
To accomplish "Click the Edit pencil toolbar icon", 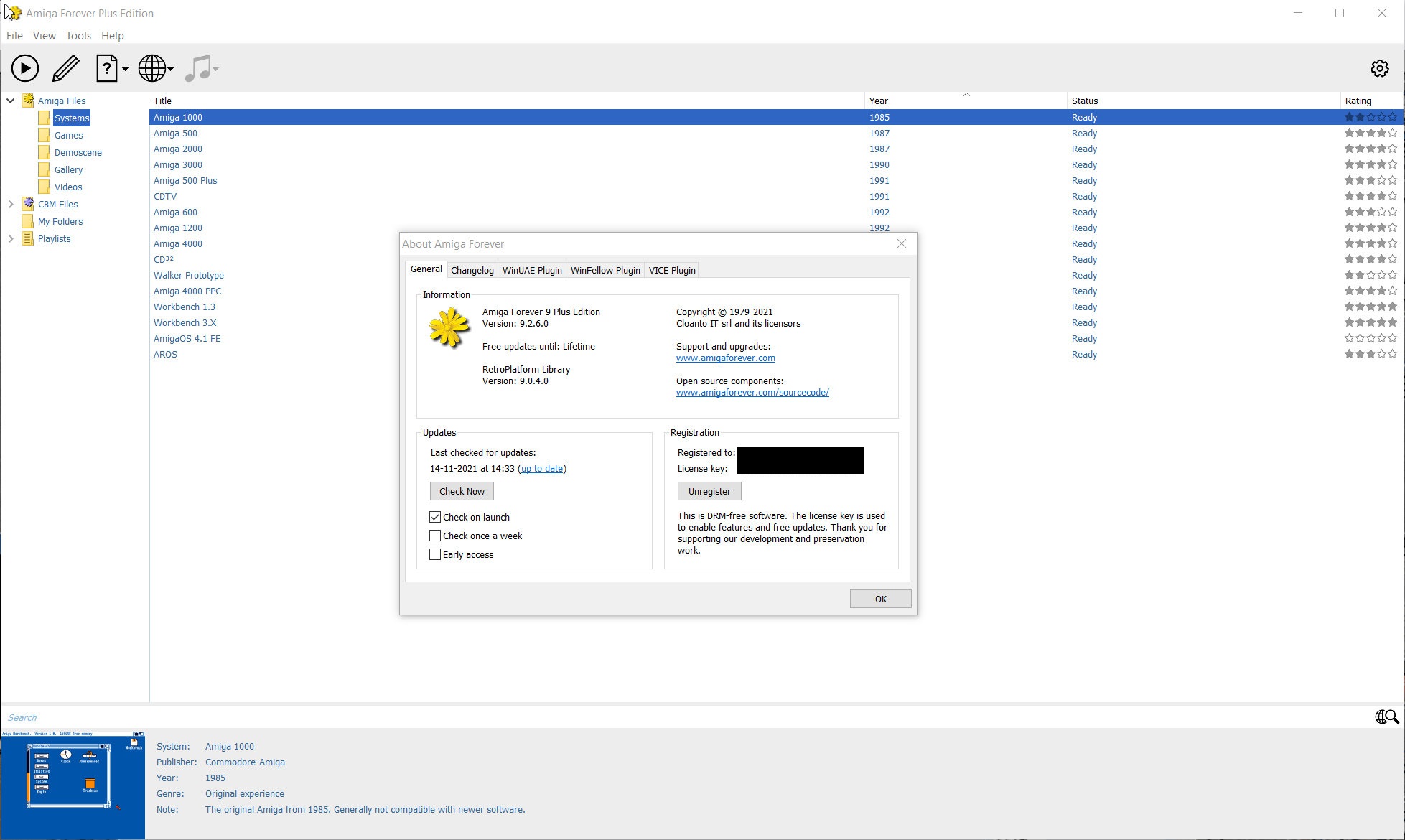I will 66,68.
